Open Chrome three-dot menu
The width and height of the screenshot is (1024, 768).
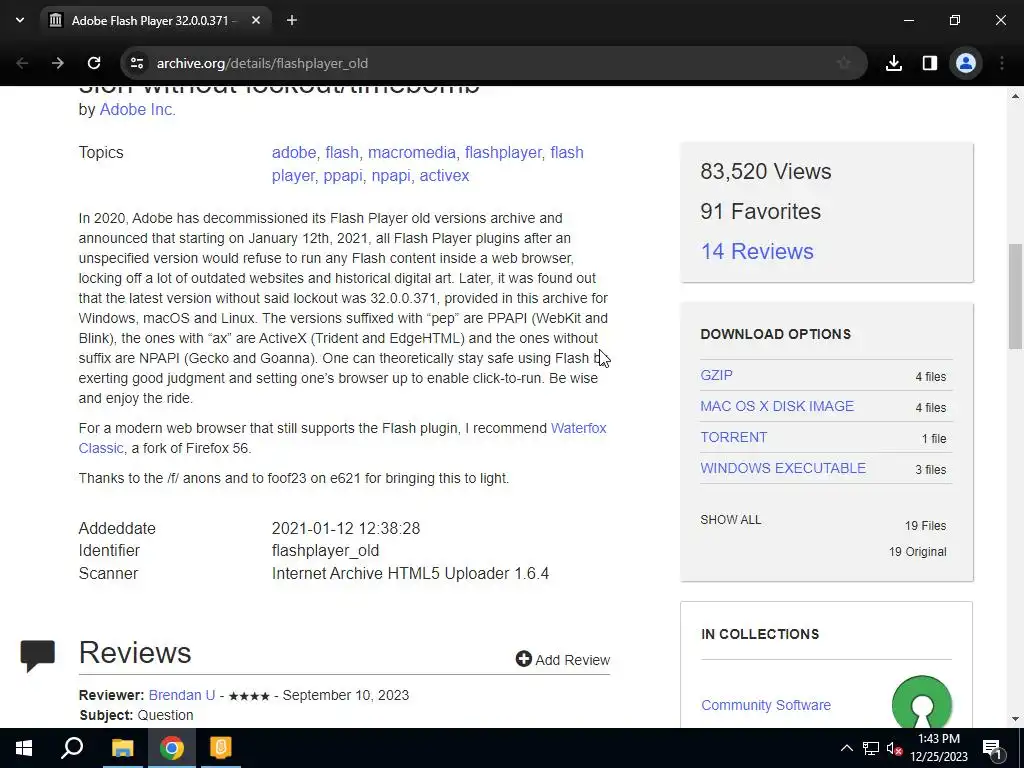[1002, 63]
